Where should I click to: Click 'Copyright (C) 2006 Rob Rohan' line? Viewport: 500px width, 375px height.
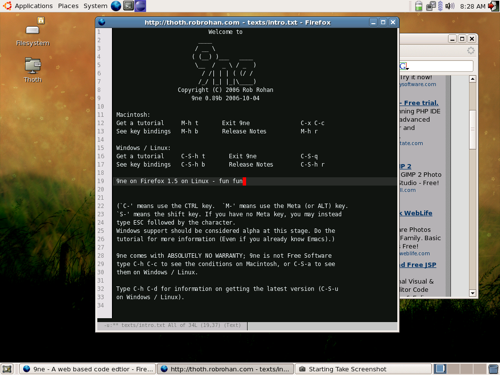(225, 90)
